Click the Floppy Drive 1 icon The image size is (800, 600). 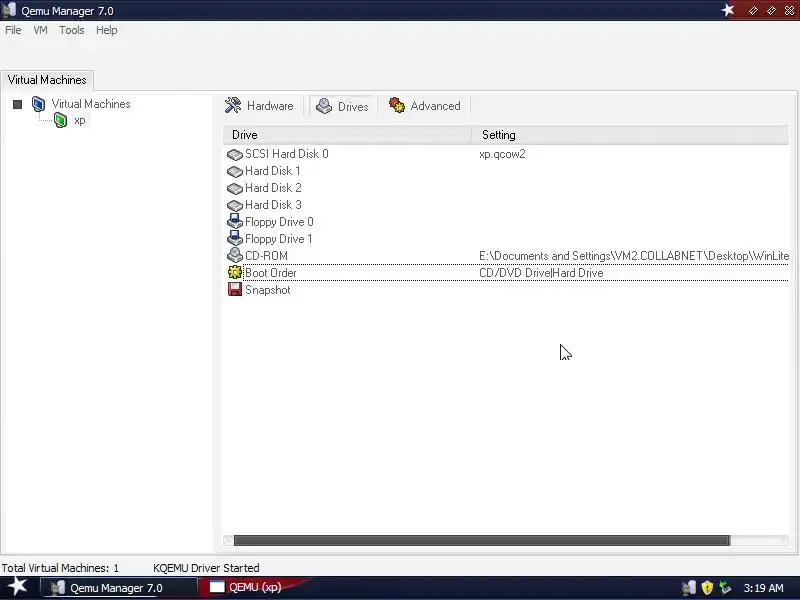[235, 238]
